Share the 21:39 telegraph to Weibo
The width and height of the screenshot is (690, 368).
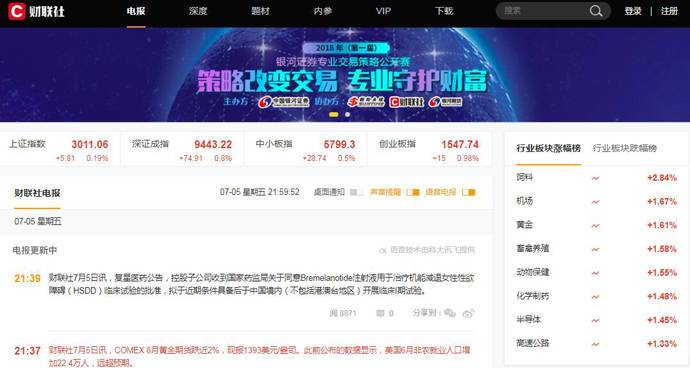point(468,313)
